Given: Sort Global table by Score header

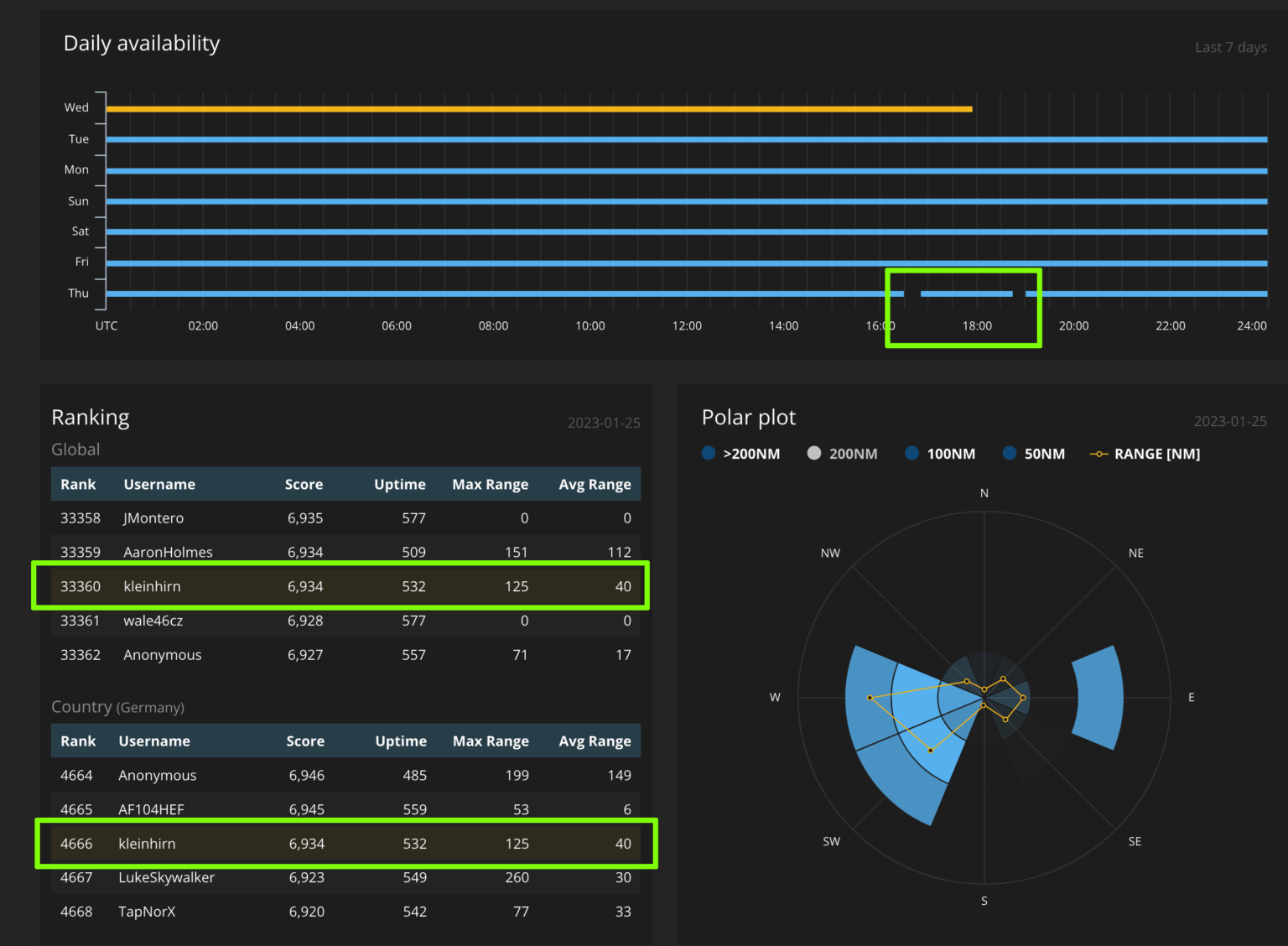Looking at the screenshot, I should (304, 484).
